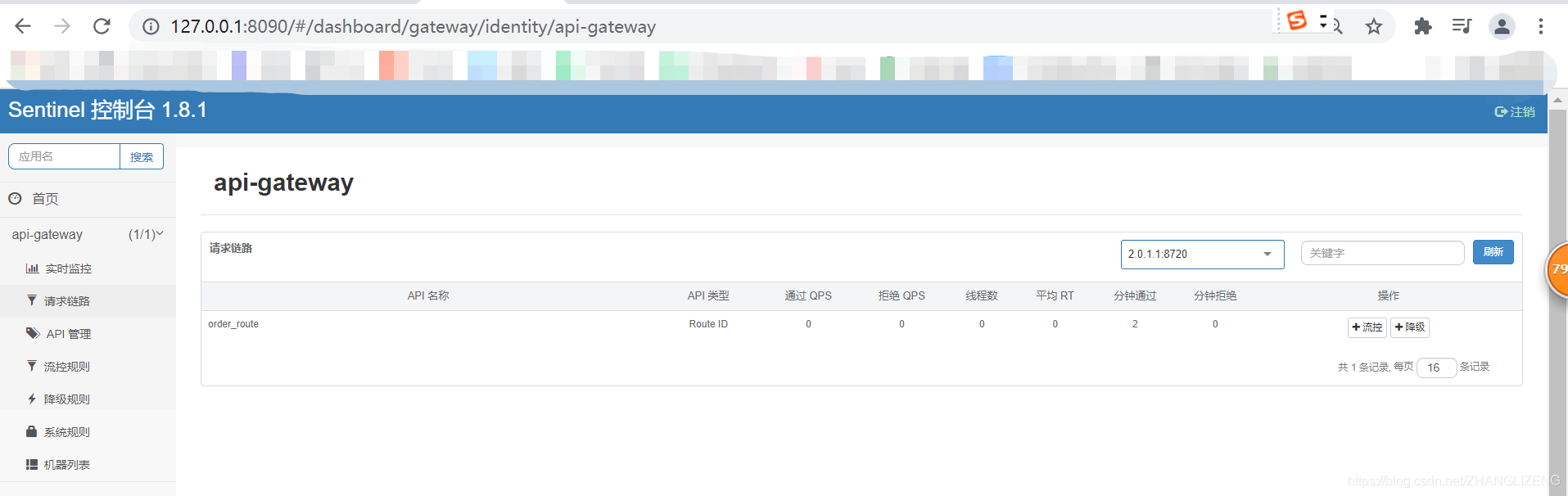This screenshot has width=1568, height=496.
Task: Open the site information icon in address bar
Action: click(x=151, y=27)
